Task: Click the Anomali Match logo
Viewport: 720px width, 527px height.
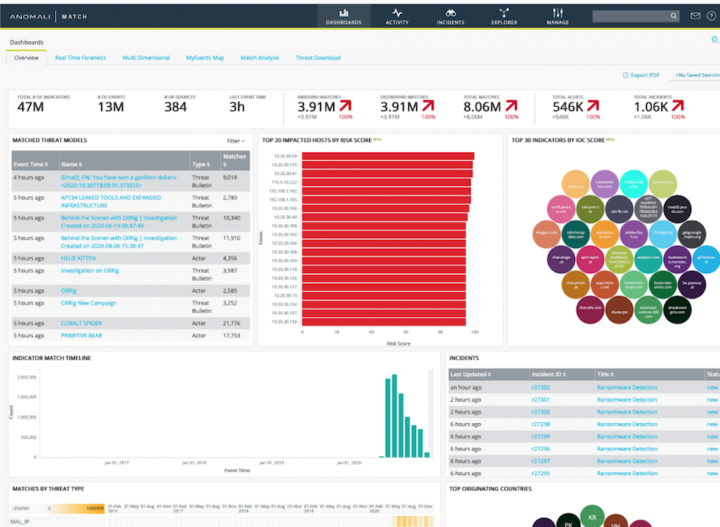Action: [48, 17]
